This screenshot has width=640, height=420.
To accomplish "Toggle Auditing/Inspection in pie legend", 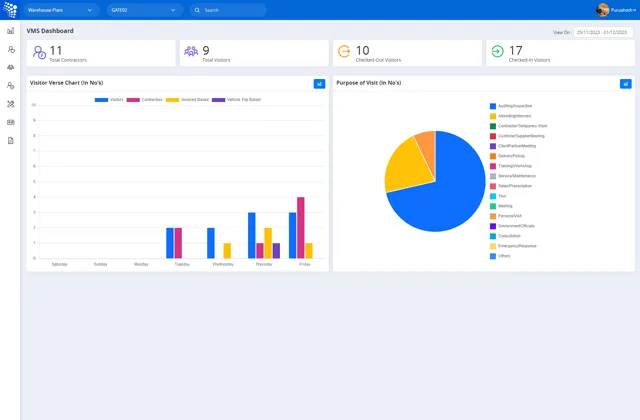I will 511,106.
